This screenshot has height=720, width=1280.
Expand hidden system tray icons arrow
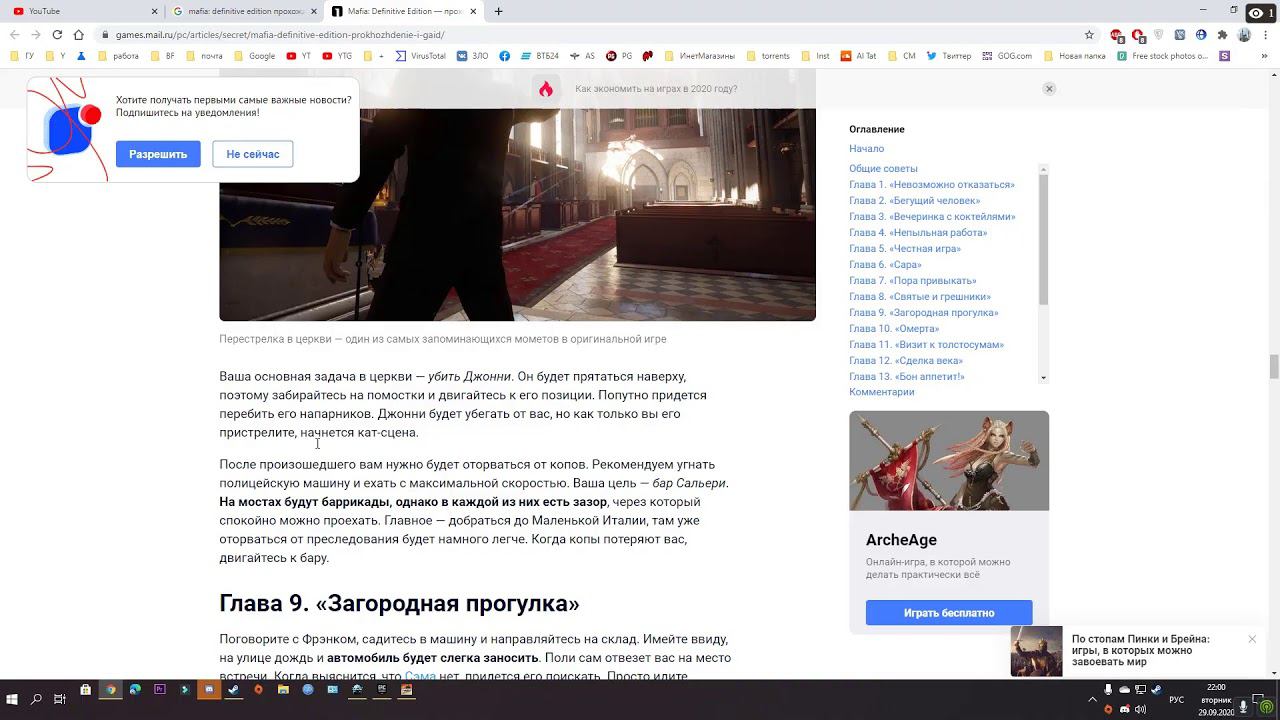(1092, 700)
